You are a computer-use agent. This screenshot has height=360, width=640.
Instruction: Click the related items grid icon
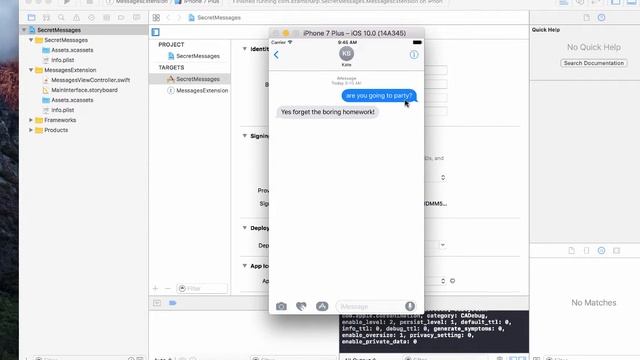point(156,18)
